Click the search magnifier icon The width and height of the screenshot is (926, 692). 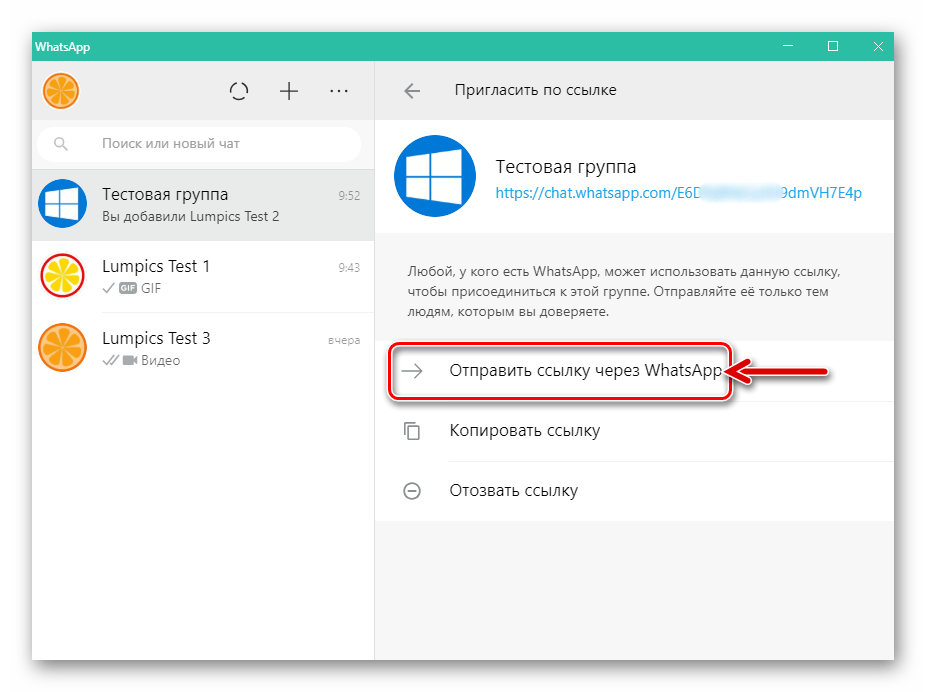[x=61, y=143]
